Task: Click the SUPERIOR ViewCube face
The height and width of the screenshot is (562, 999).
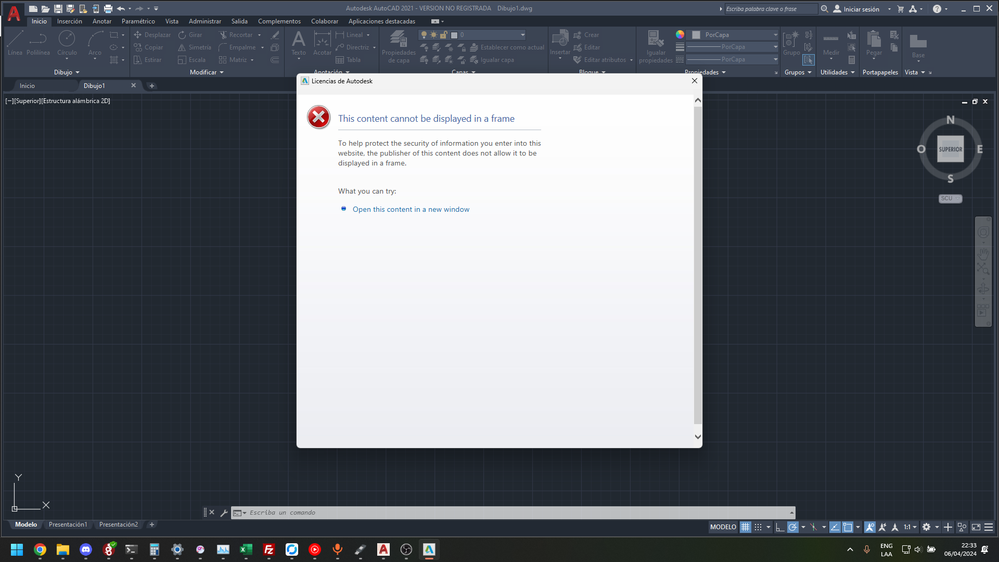Action: click(950, 149)
